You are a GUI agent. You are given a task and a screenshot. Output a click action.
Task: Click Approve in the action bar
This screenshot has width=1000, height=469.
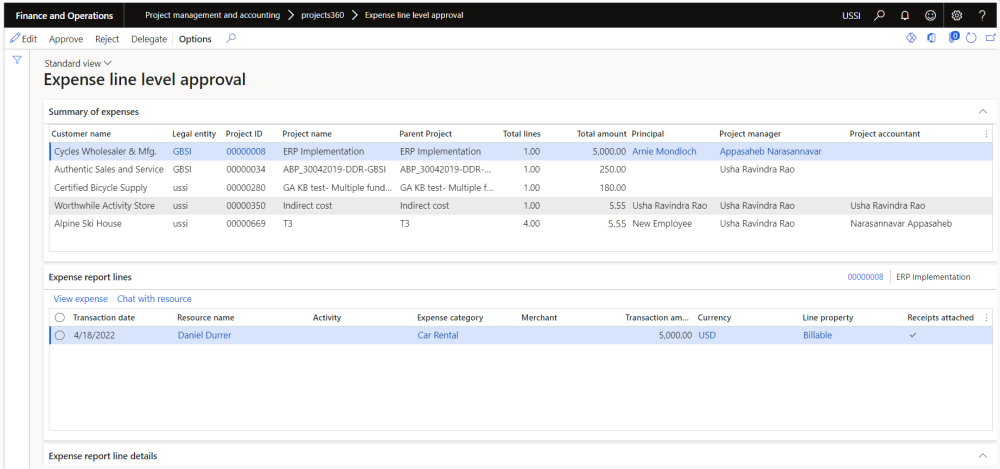pyautogui.click(x=66, y=39)
